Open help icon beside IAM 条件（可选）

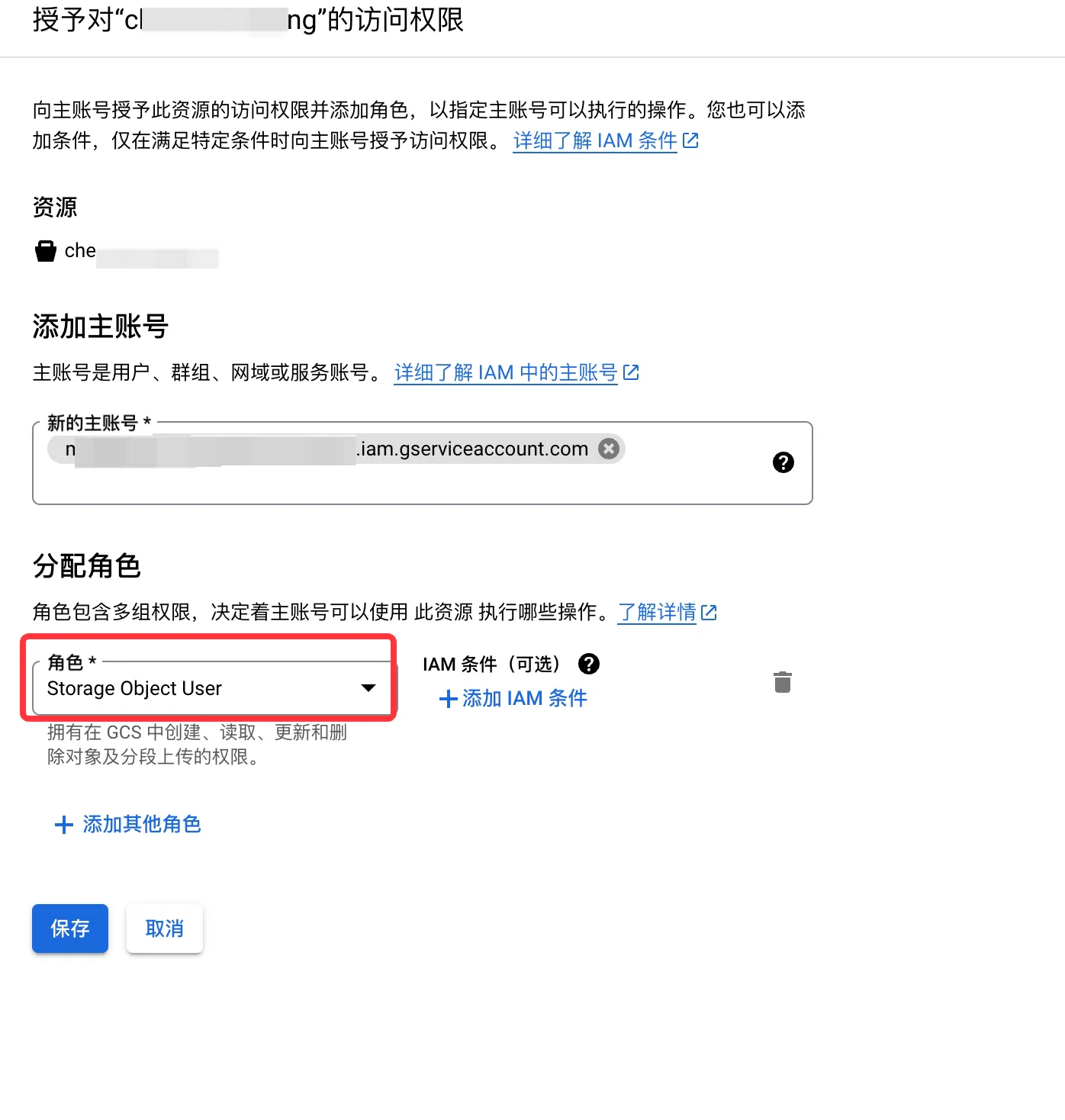[589, 664]
